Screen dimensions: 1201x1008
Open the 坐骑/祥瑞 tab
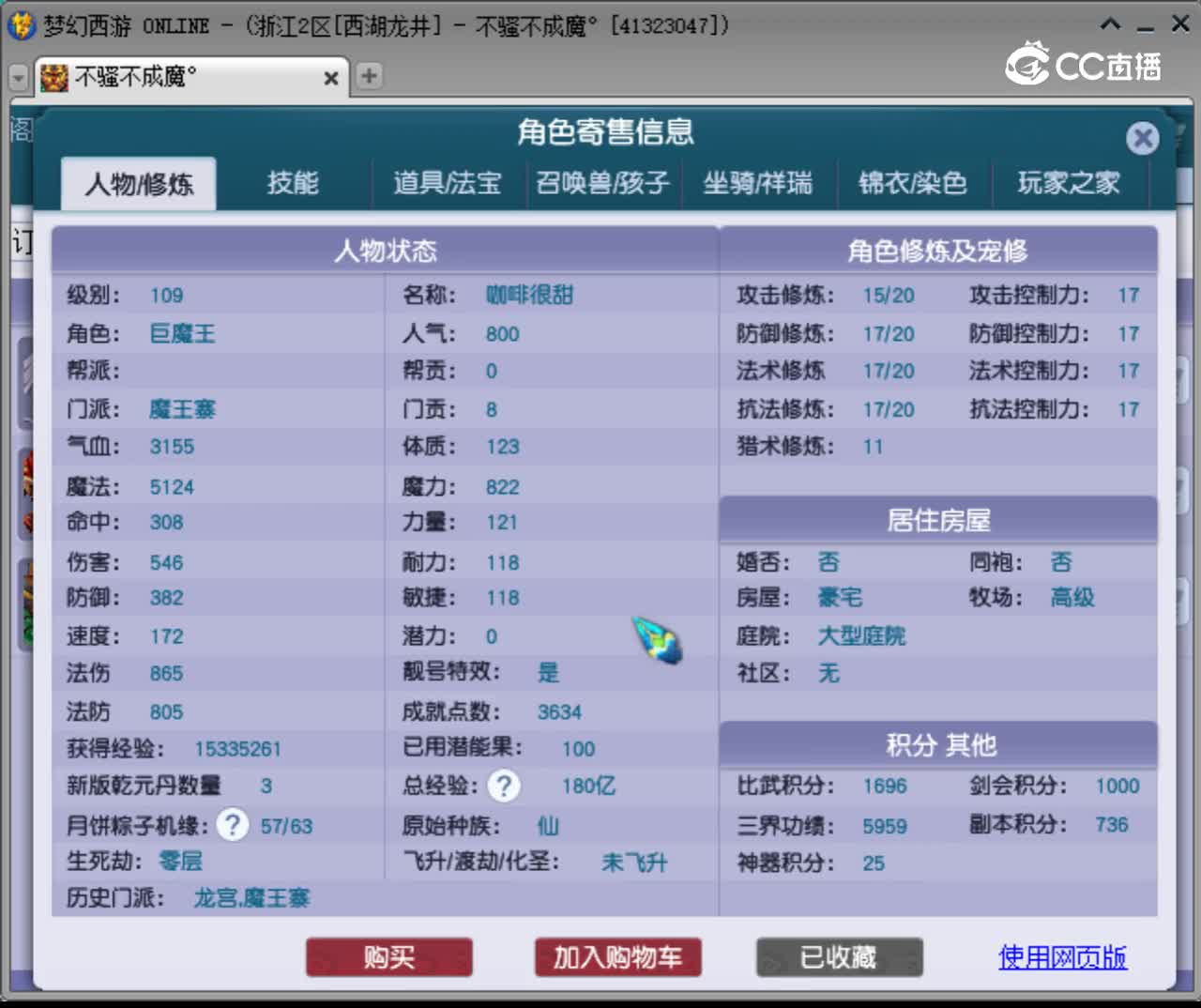(x=758, y=182)
